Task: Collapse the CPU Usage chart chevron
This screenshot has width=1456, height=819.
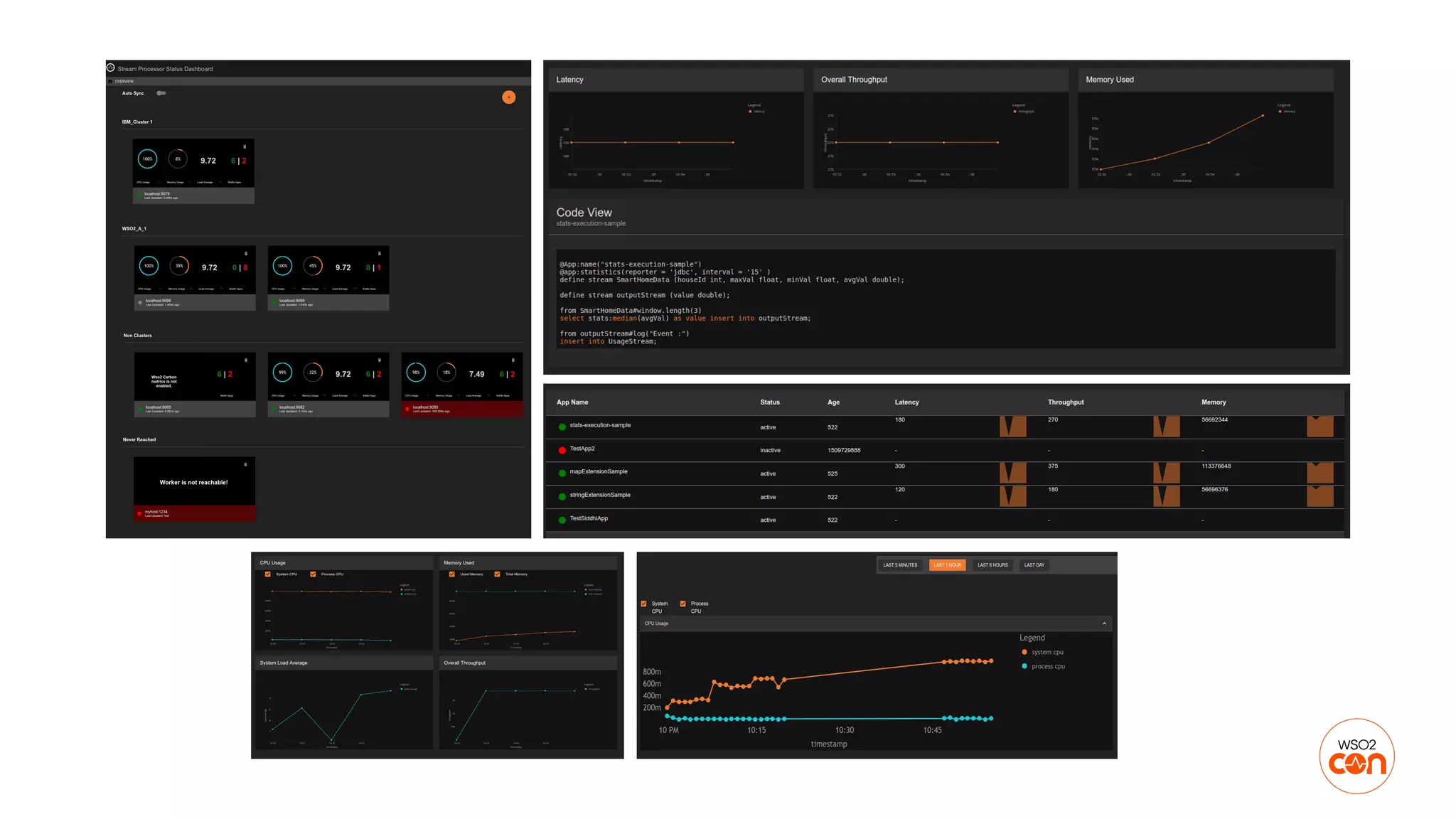Action: click(x=1104, y=623)
